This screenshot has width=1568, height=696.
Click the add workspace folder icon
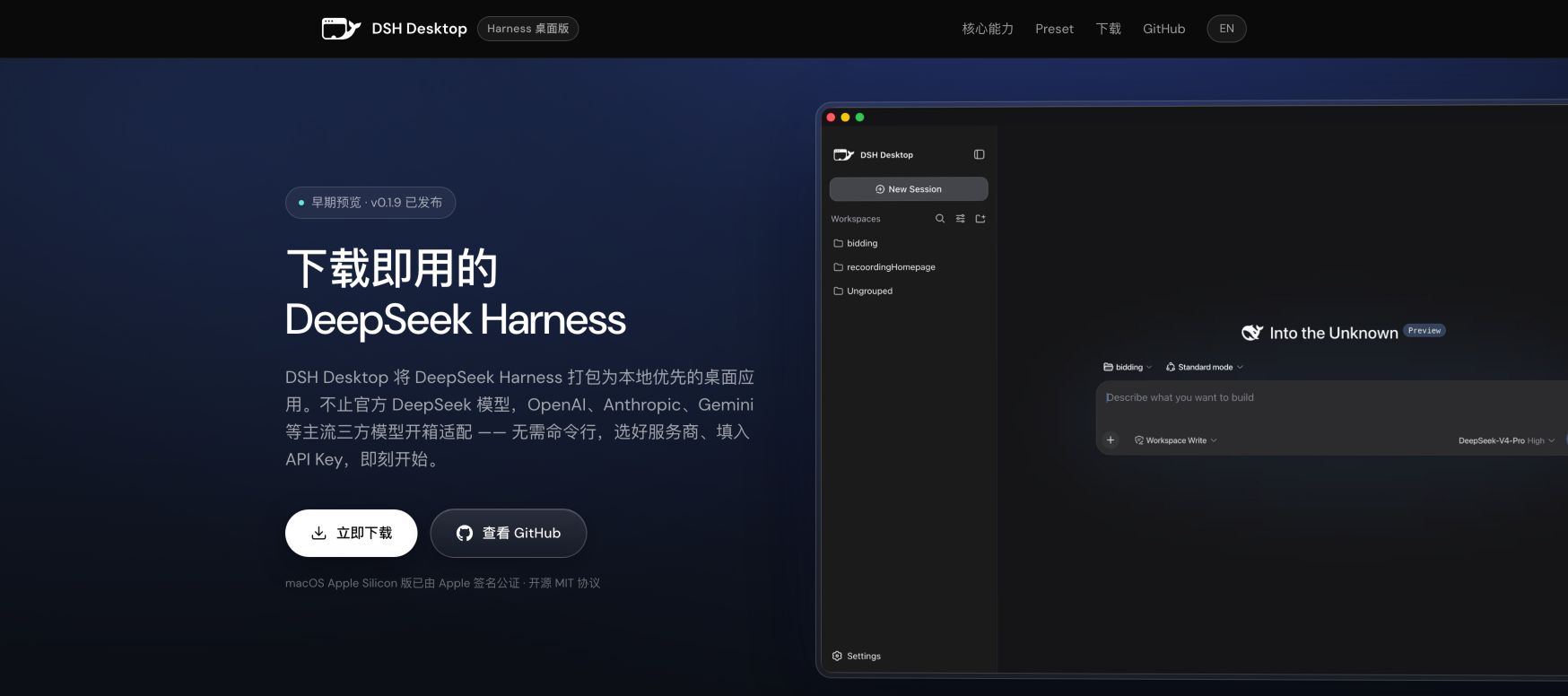pyautogui.click(x=980, y=219)
